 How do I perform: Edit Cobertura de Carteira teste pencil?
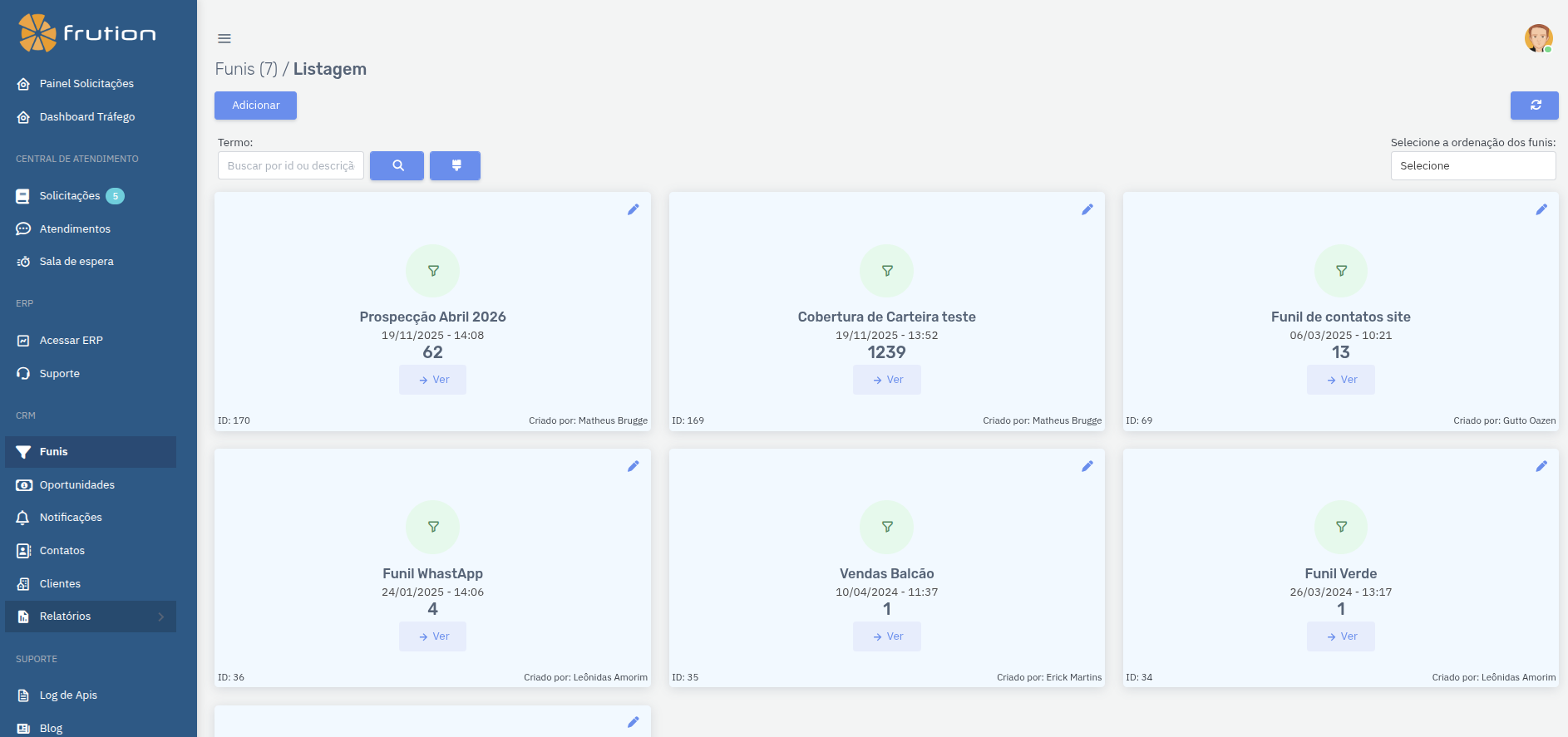pyautogui.click(x=1087, y=209)
